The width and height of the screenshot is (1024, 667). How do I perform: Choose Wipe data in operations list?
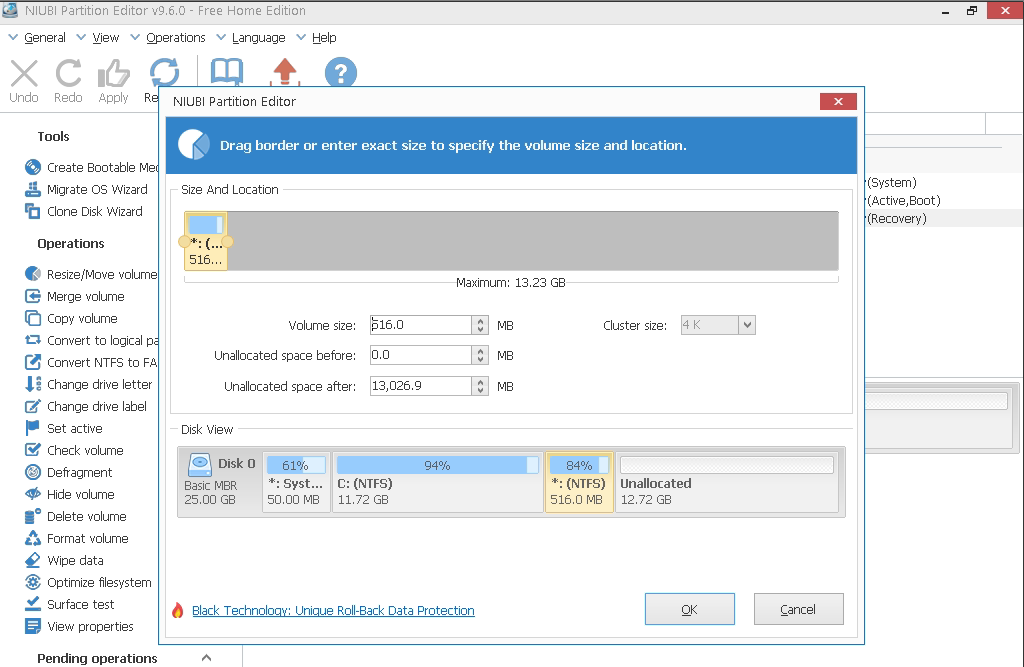pos(75,561)
